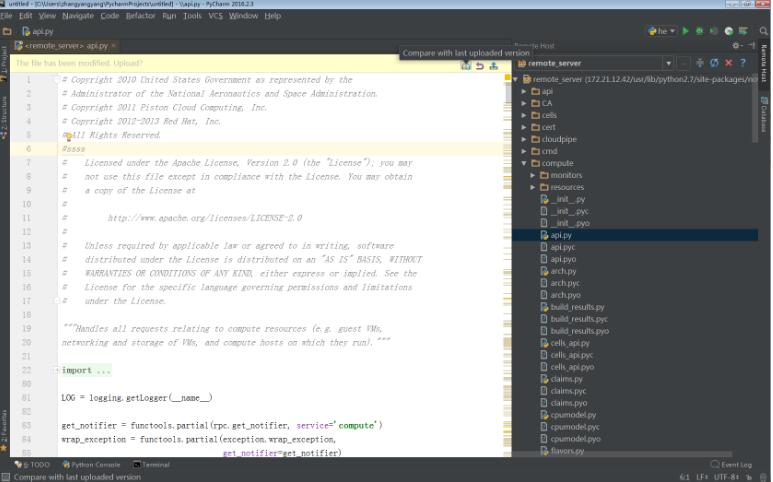Collapse the compute folder
Viewport: 773px width, 482px height.
click(x=524, y=163)
